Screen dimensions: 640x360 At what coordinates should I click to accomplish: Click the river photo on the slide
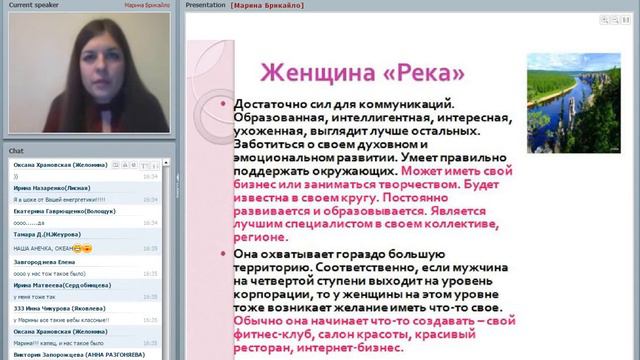pos(574,103)
